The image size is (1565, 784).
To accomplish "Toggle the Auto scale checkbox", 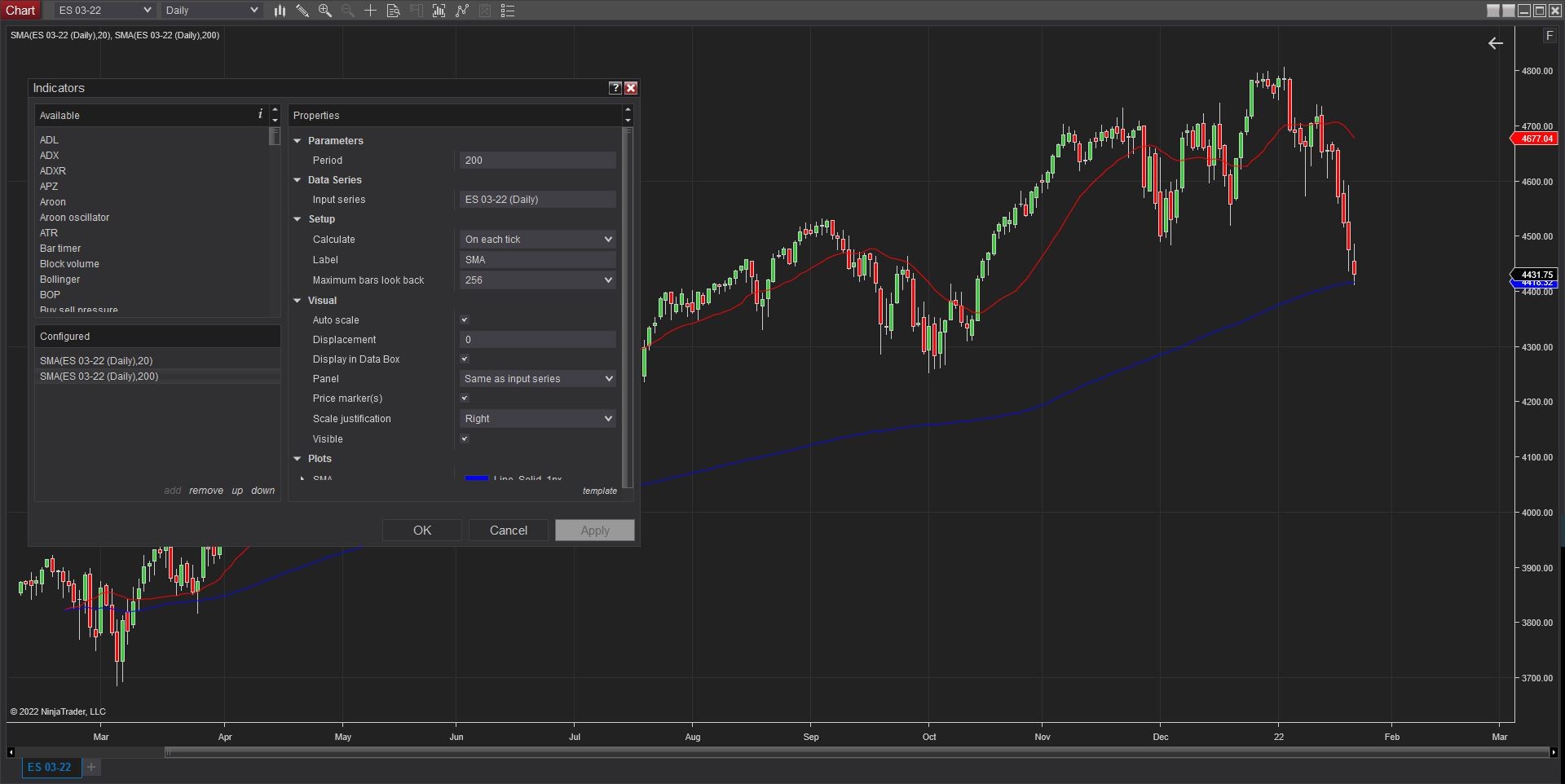I will point(465,320).
